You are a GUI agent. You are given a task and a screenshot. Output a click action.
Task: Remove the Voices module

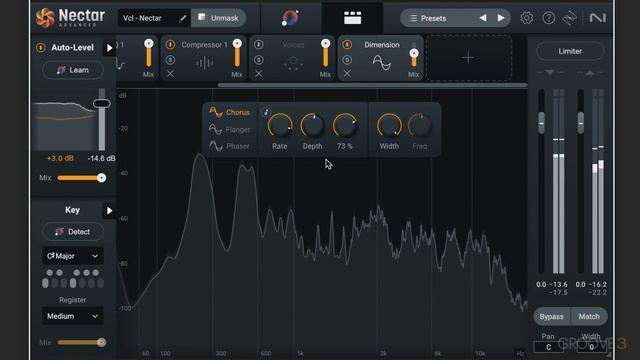259,74
